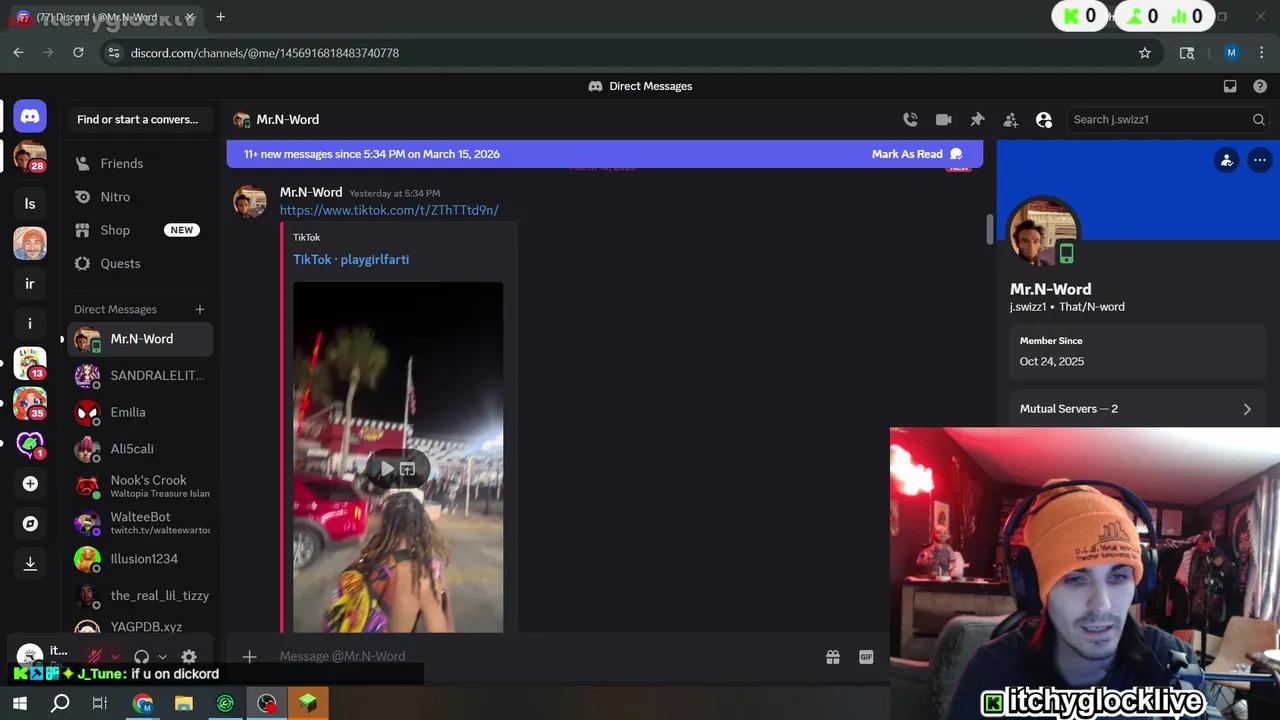1280x720 pixels.
Task: Click the Add a Server plus icon
Action: [x=30, y=484]
